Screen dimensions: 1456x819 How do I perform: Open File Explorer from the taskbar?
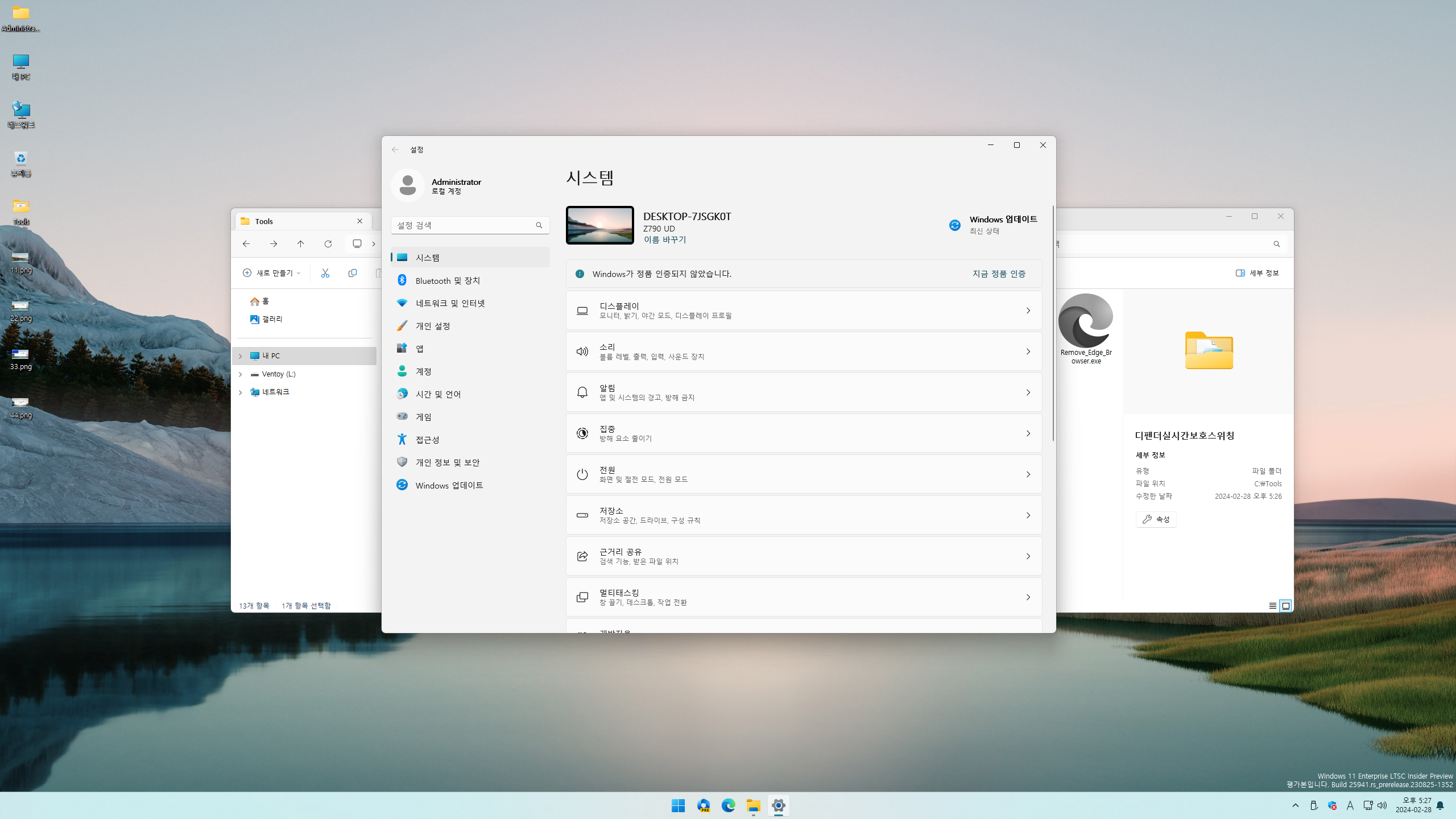(x=753, y=805)
